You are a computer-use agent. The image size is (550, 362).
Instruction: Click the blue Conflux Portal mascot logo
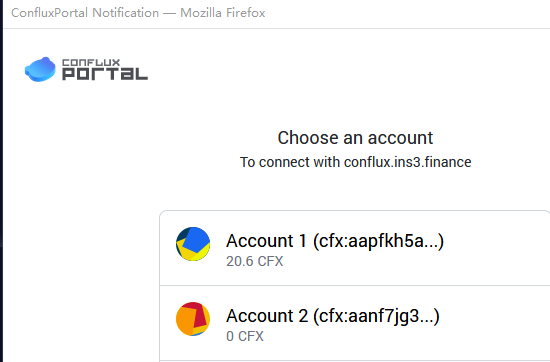(x=40, y=69)
